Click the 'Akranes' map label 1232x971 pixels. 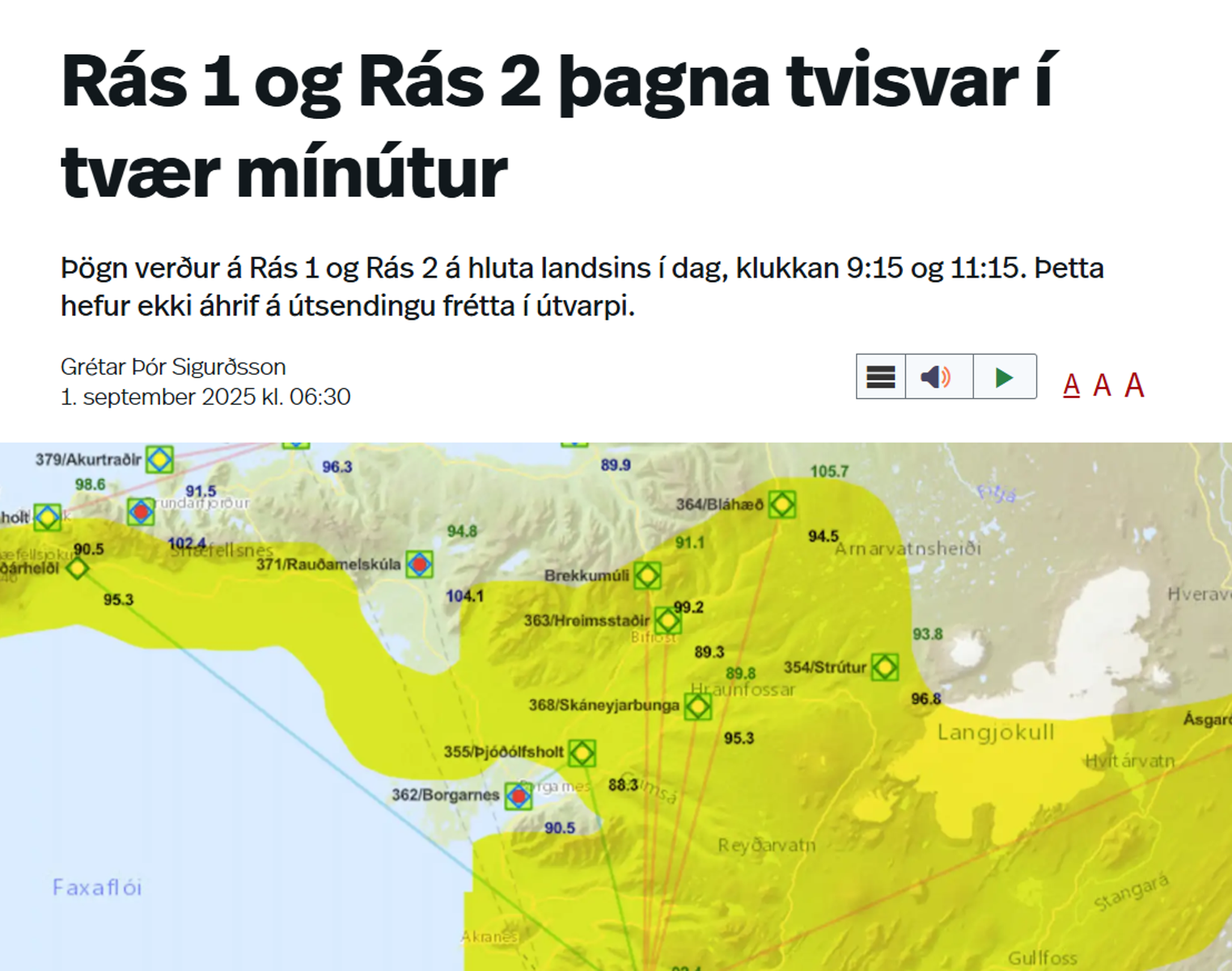[489, 937]
